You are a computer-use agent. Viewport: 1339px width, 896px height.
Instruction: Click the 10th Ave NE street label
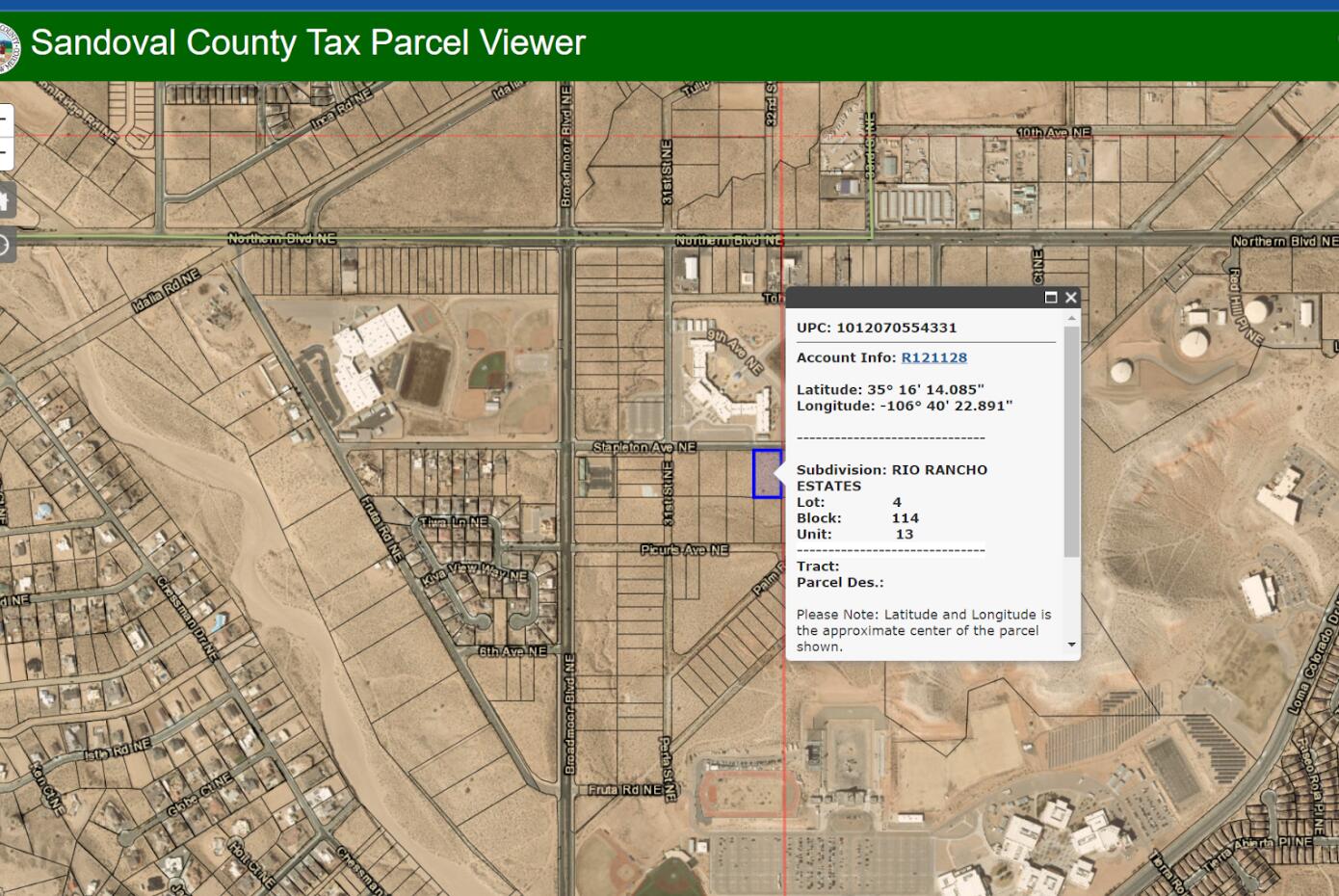(1055, 132)
